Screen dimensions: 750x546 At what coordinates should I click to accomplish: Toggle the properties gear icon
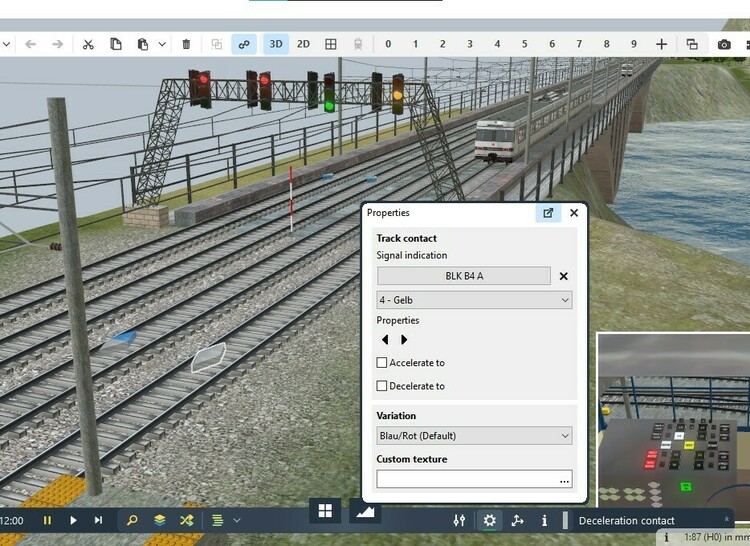pyautogui.click(x=489, y=520)
